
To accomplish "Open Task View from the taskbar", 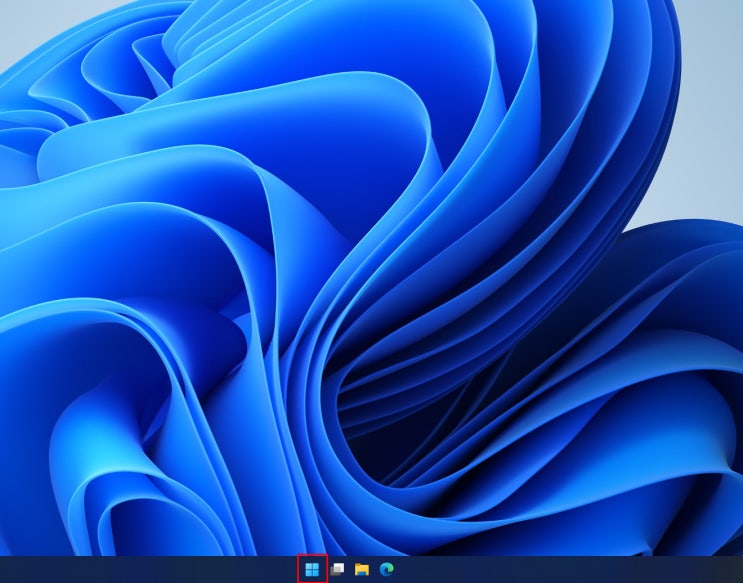I will point(337,569).
